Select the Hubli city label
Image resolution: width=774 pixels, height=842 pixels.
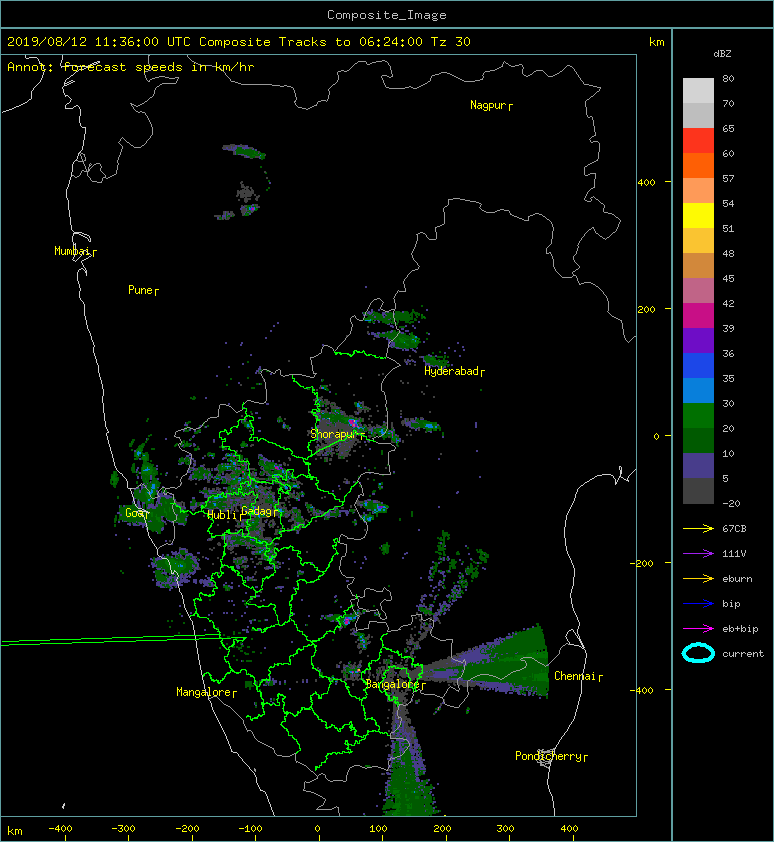(x=222, y=515)
